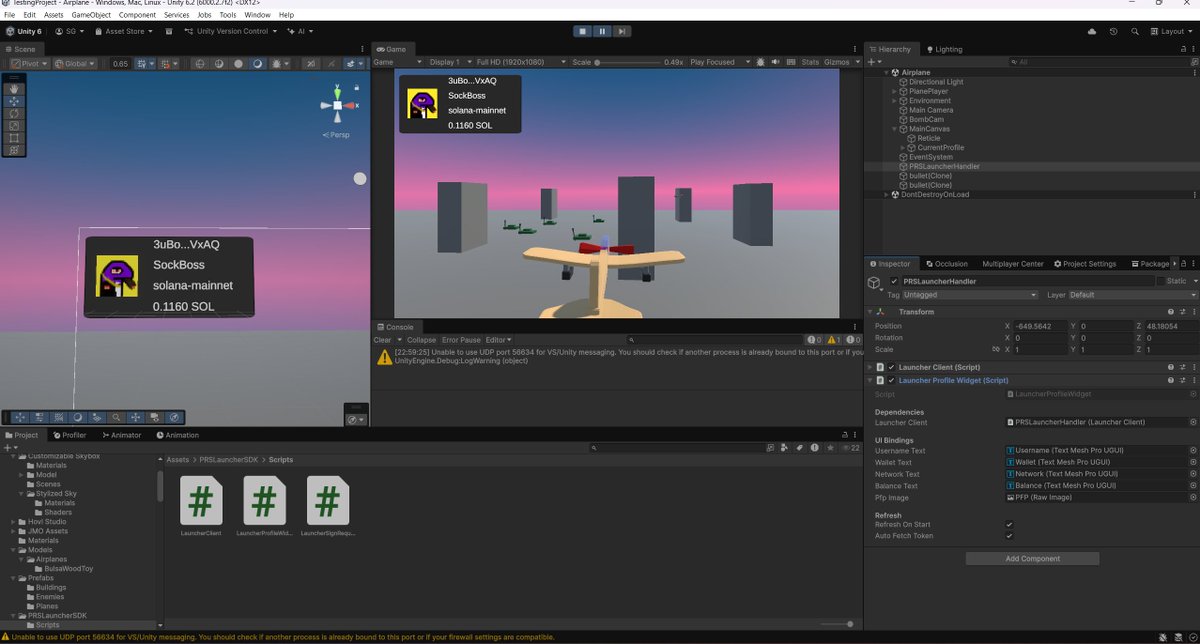1200x644 pixels.
Task: Toggle warning count filter in Console
Action: (x=835, y=340)
